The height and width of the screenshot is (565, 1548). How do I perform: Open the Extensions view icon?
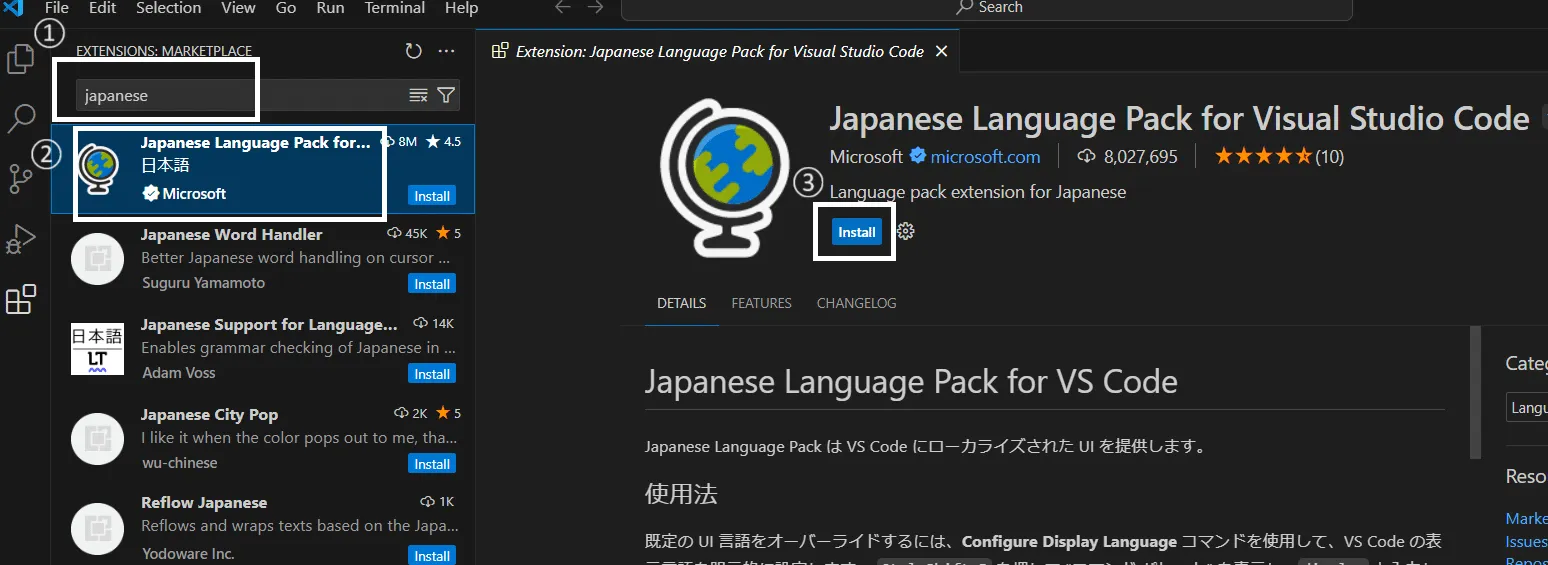click(21, 299)
